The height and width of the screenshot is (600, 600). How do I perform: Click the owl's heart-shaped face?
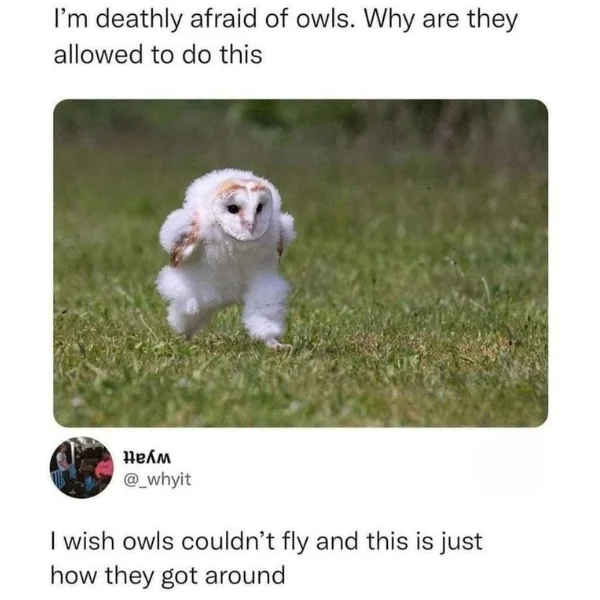pyautogui.click(x=244, y=211)
